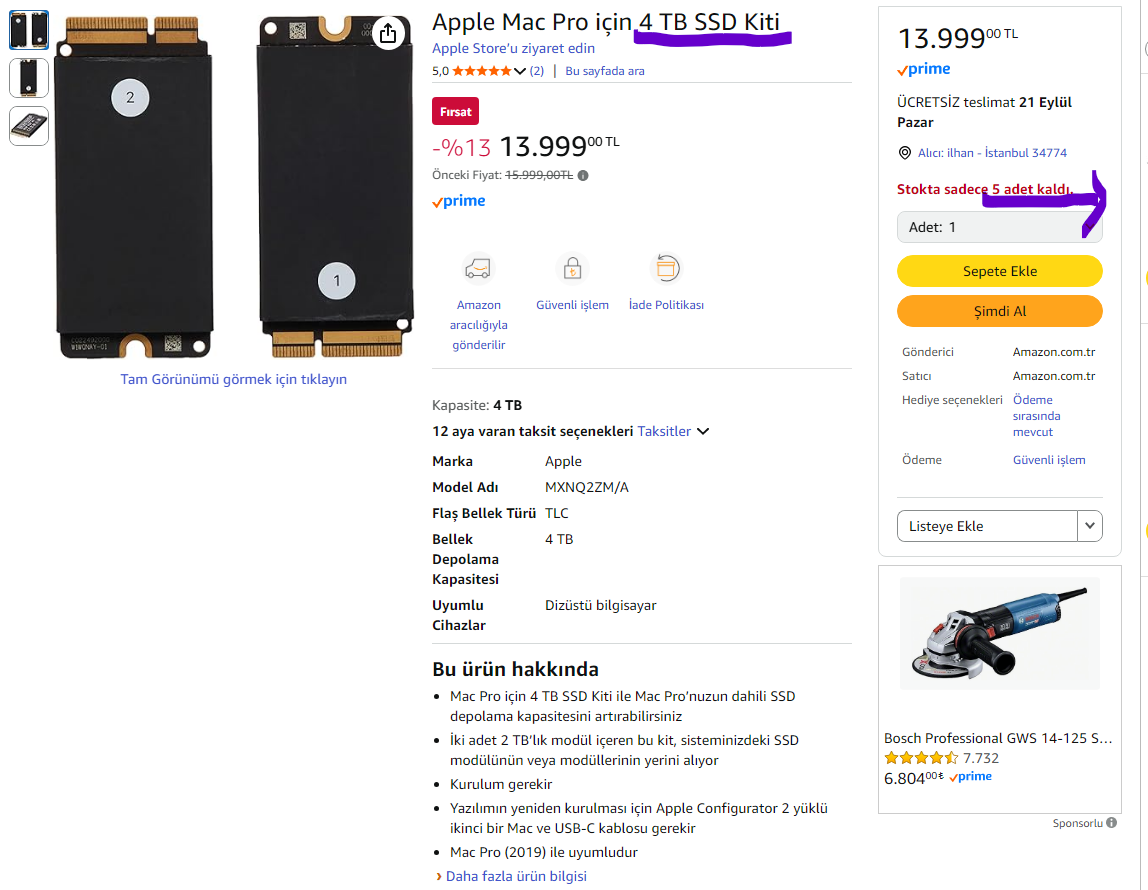The image size is (1148, 890).
Task: Open the Listeye Ekle dropdown arrow
Action: coord(1090,525)
